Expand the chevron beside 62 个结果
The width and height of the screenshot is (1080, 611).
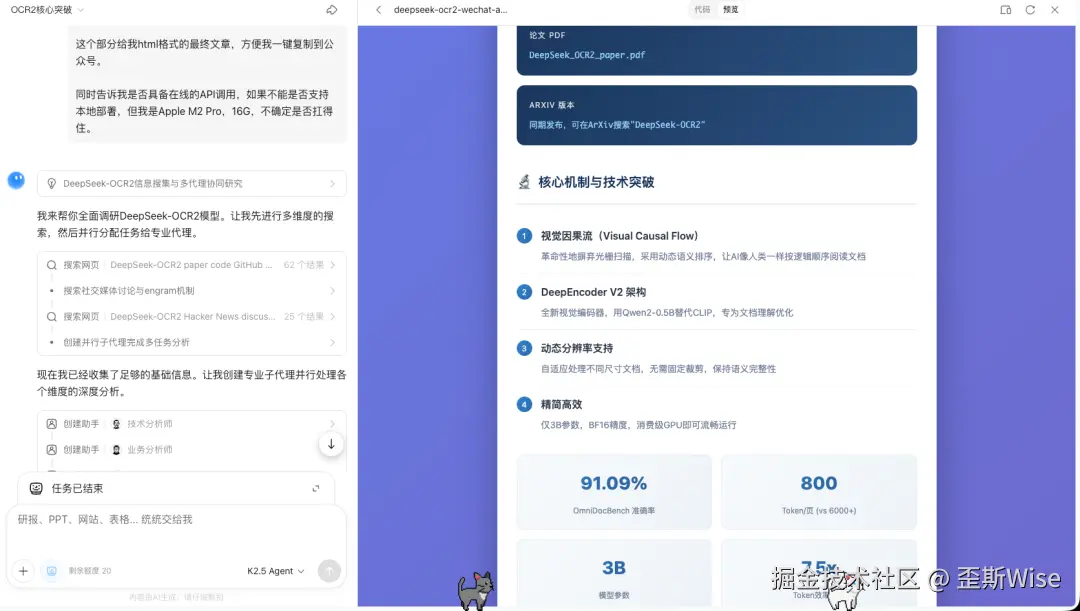click(x=333, y=265)
